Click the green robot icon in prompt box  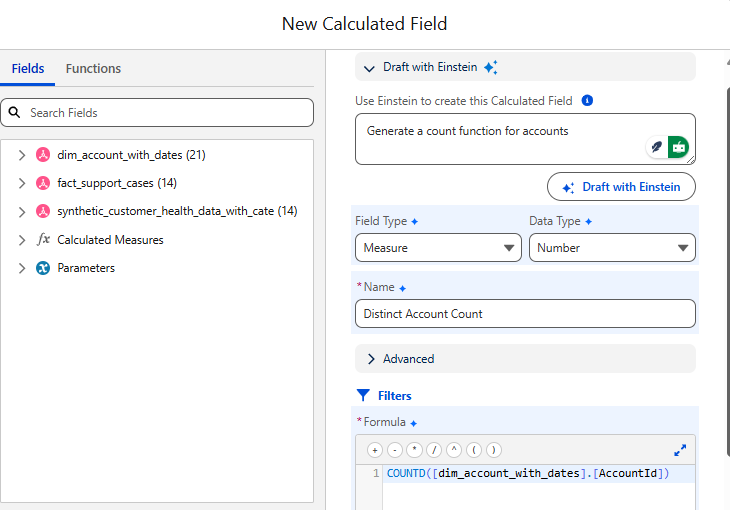tap(679, 147)
